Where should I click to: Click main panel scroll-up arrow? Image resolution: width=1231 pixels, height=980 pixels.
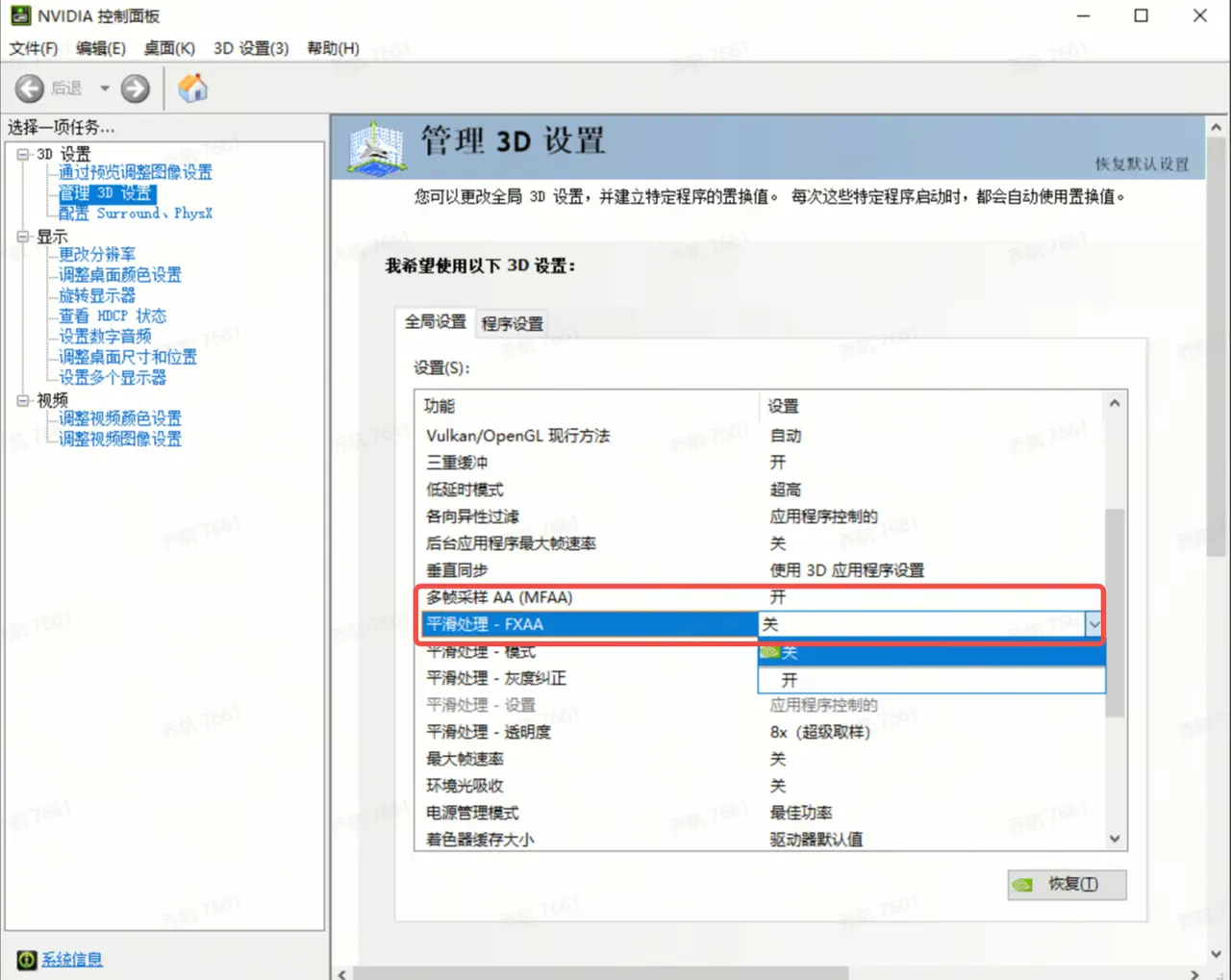[1216, 127]
